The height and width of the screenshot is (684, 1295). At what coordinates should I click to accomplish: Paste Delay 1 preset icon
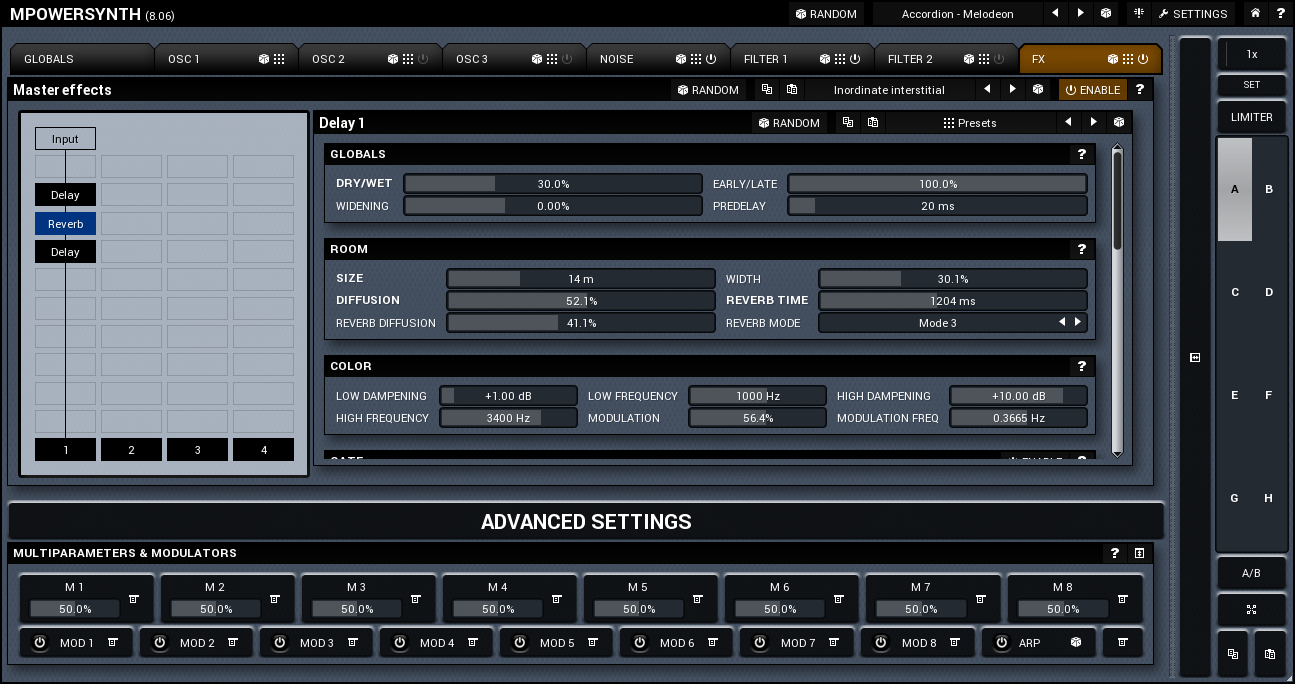[x=873, y=123]
